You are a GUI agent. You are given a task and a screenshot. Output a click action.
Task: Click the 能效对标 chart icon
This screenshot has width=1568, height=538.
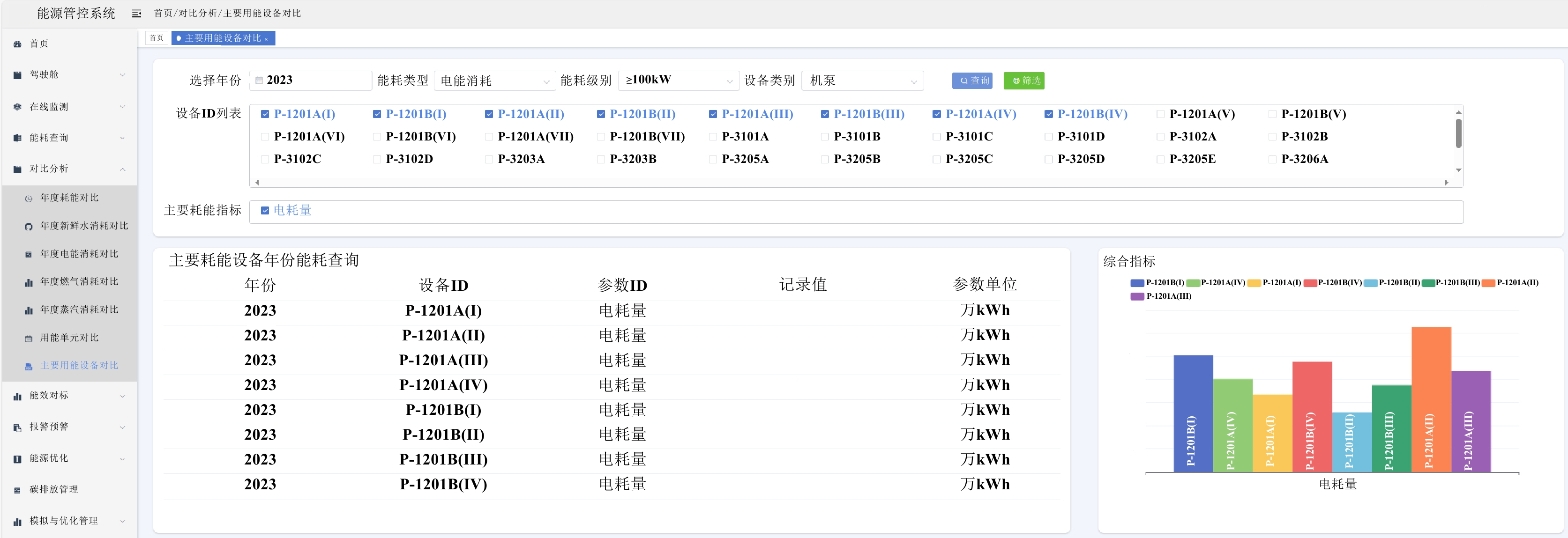(x=17, y=396)
